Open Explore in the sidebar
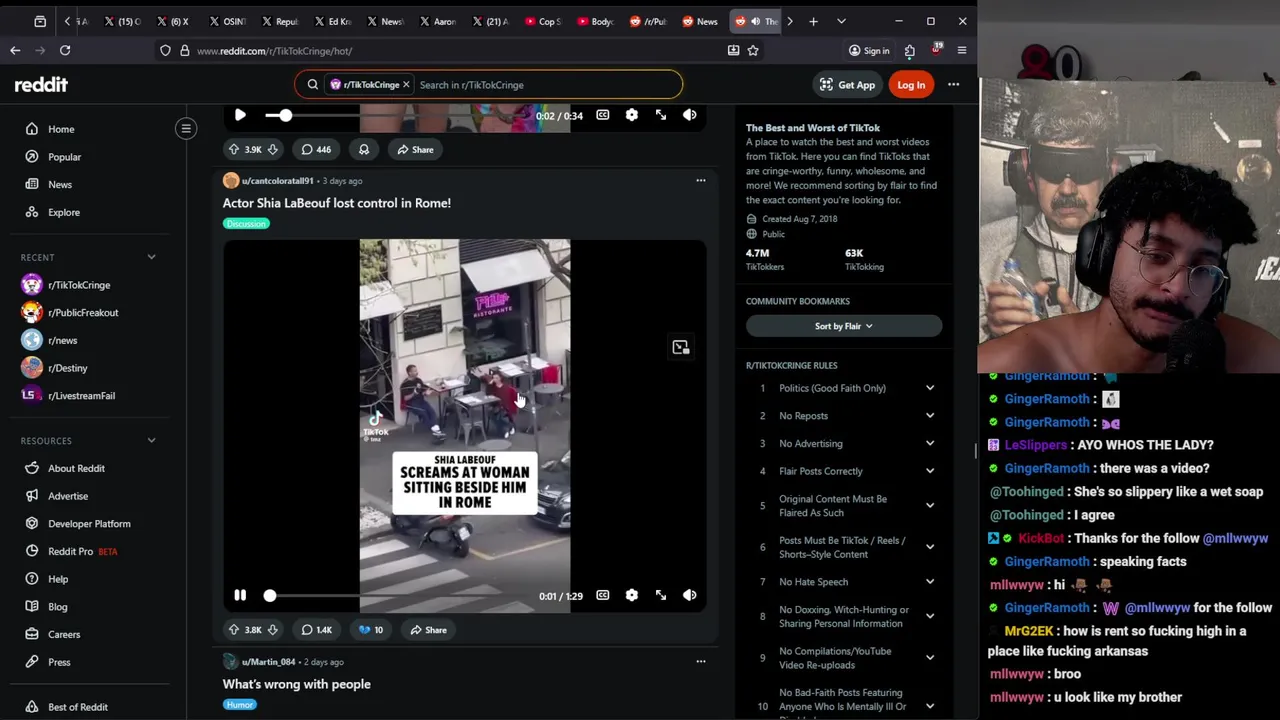This screenshot has width=1280, height=720. [x=64, y=212]
